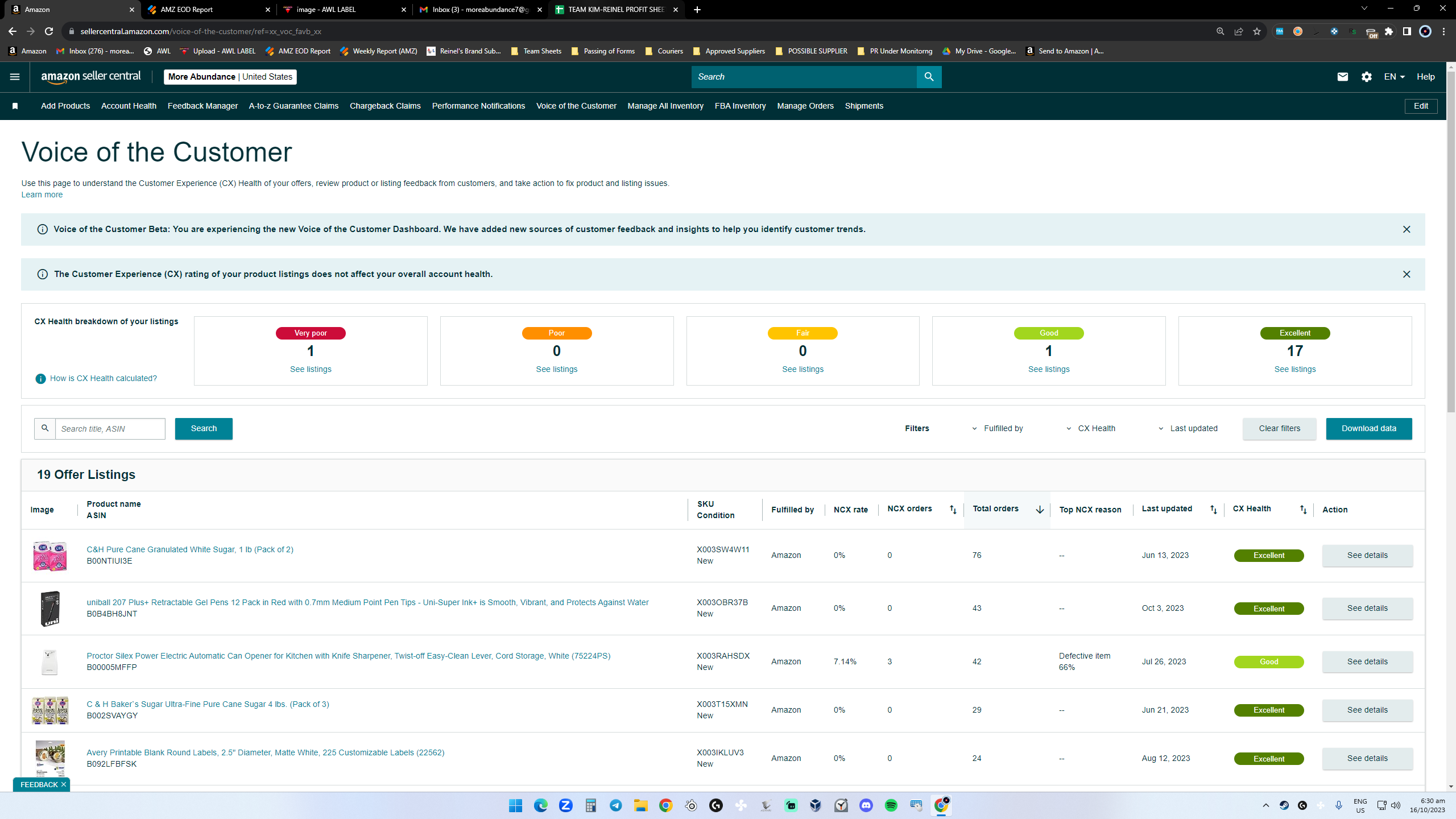This screenshot has height=819, width=1456.
Task: Open Windows Start menu
Action: pyautogui.click(x=516, y=805)
